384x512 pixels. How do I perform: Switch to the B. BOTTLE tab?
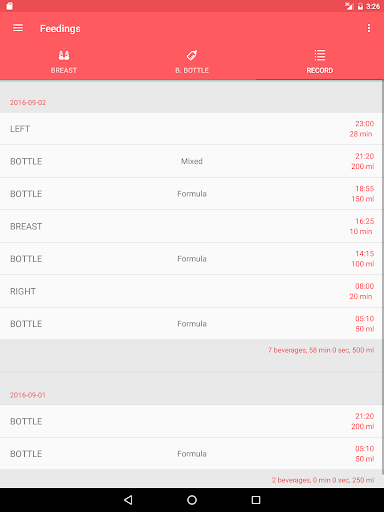(192, 62)
